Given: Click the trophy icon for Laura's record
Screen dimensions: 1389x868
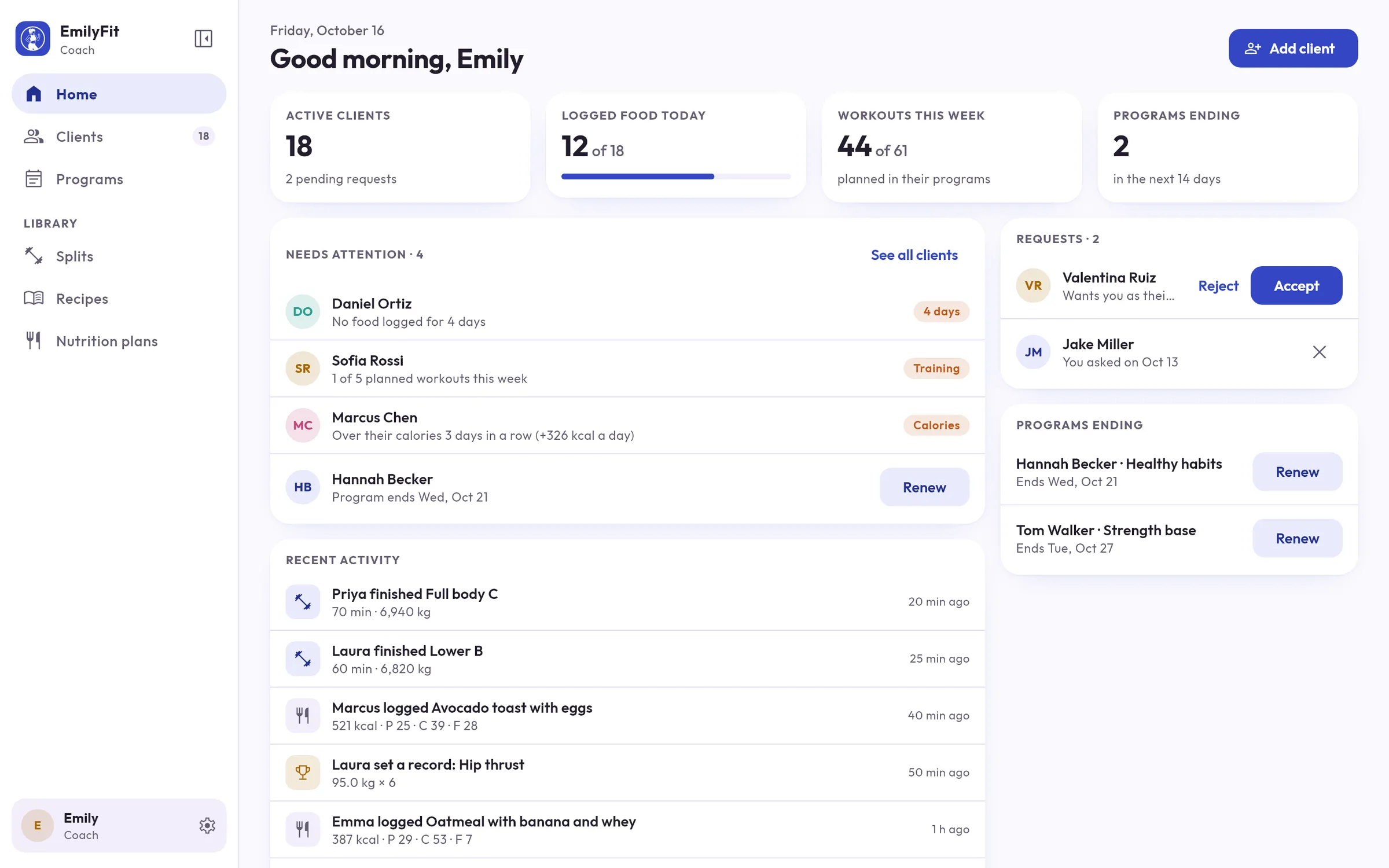Looking at the screenshot, I should (x=303, y=773).
